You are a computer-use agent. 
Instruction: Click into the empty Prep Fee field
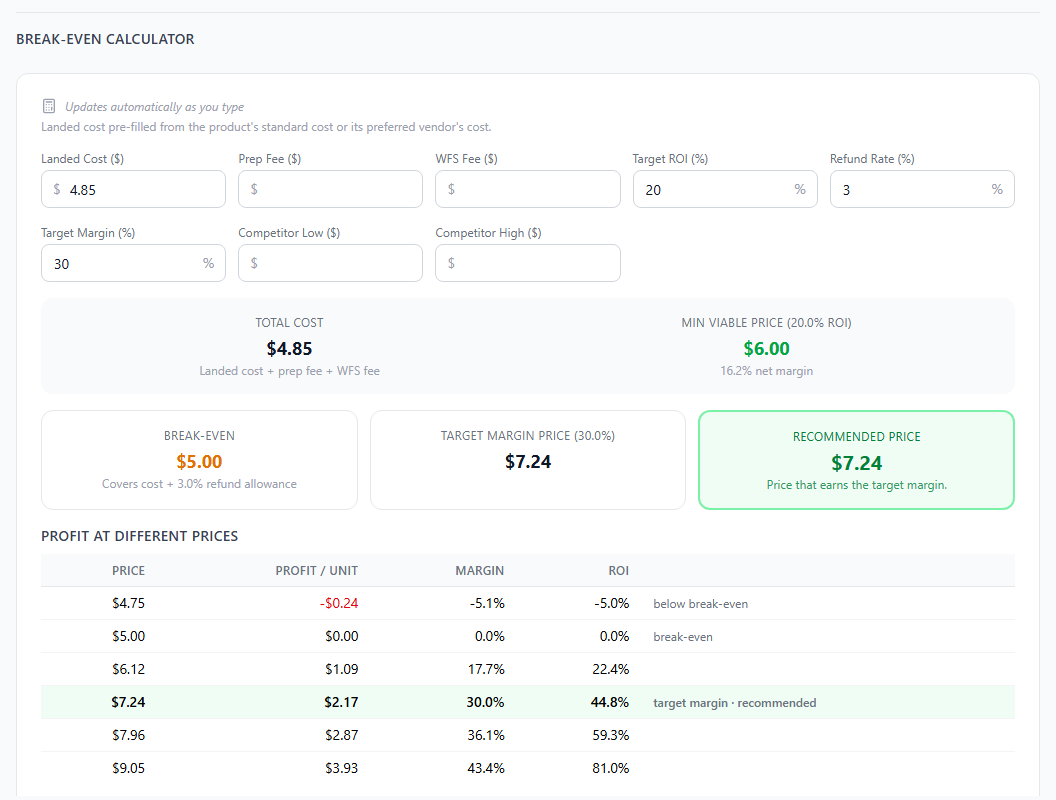tap(331, 189)
